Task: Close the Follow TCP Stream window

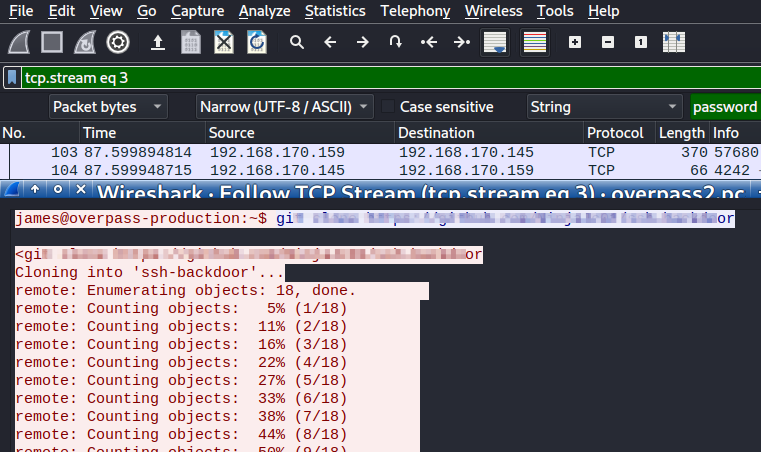Action: (81, 189)
